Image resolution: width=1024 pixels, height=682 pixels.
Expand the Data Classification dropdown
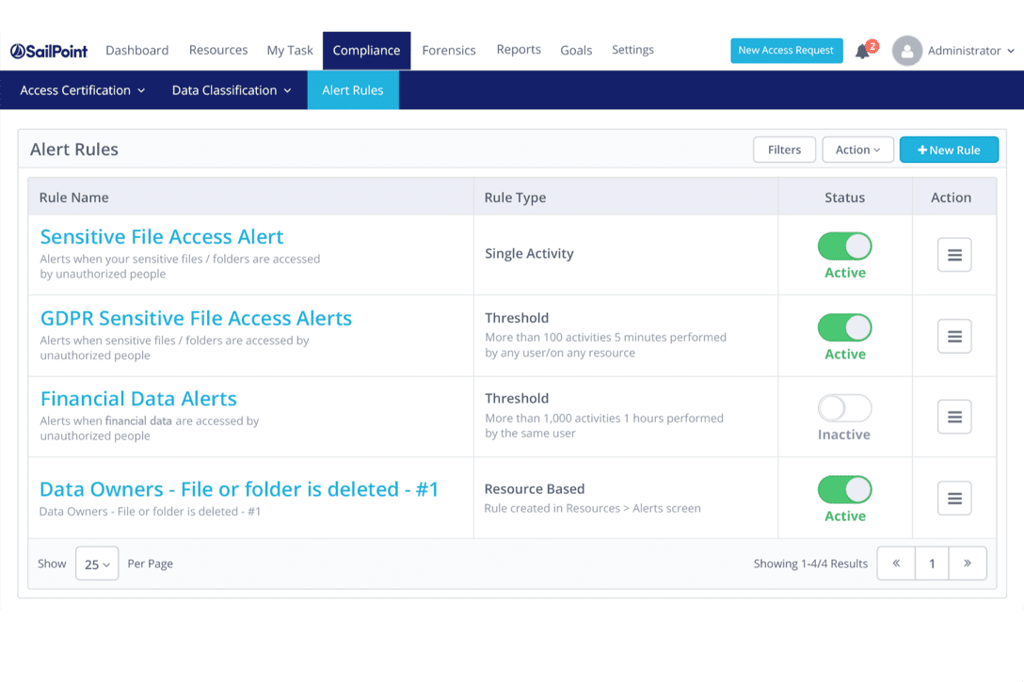tap(231, 90)
